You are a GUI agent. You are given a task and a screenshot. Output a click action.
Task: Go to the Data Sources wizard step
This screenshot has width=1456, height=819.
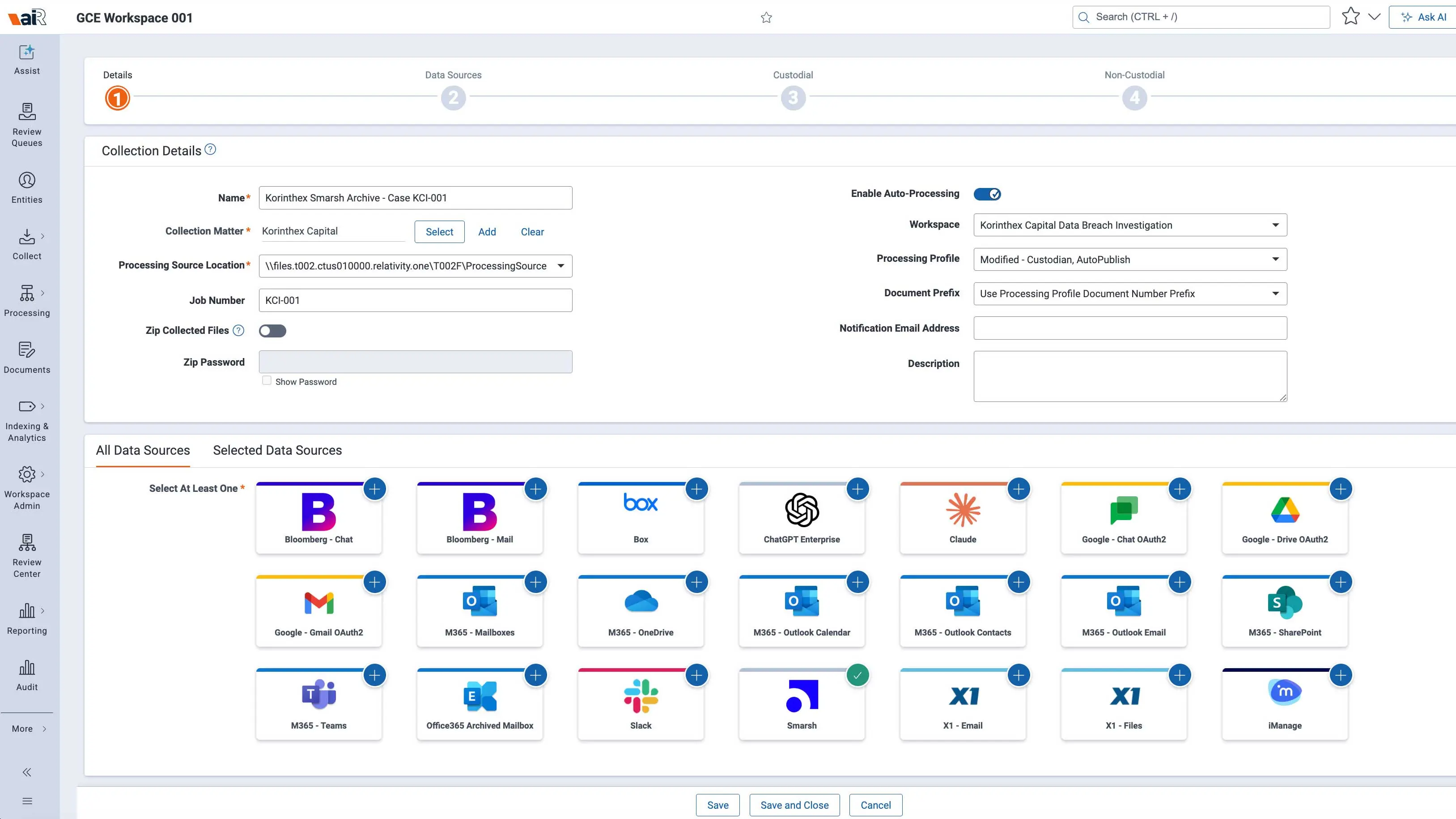coord(453,98)
